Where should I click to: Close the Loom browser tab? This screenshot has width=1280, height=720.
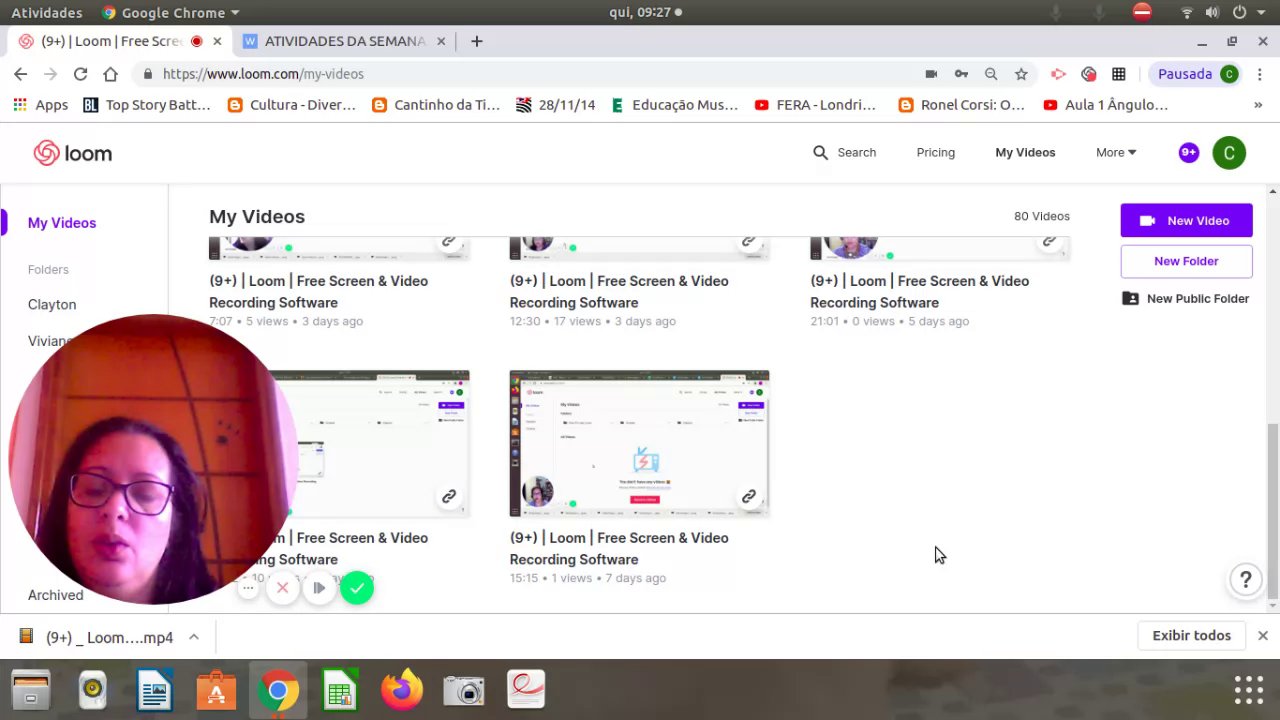pyautogui.click(x=217, y=41)
